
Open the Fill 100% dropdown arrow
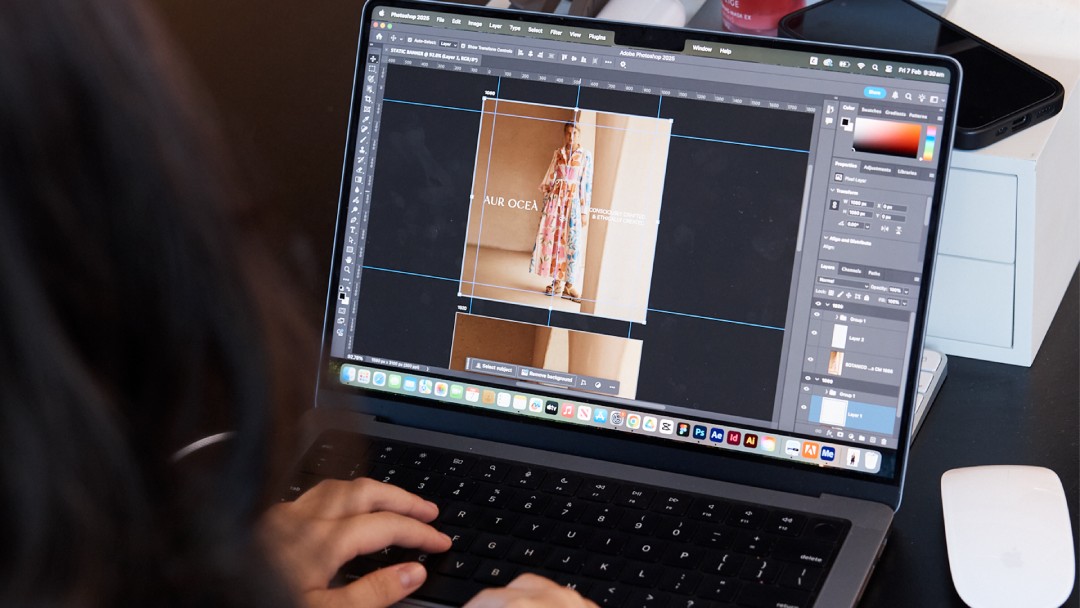pyautogui.click(x=904, y=303)
